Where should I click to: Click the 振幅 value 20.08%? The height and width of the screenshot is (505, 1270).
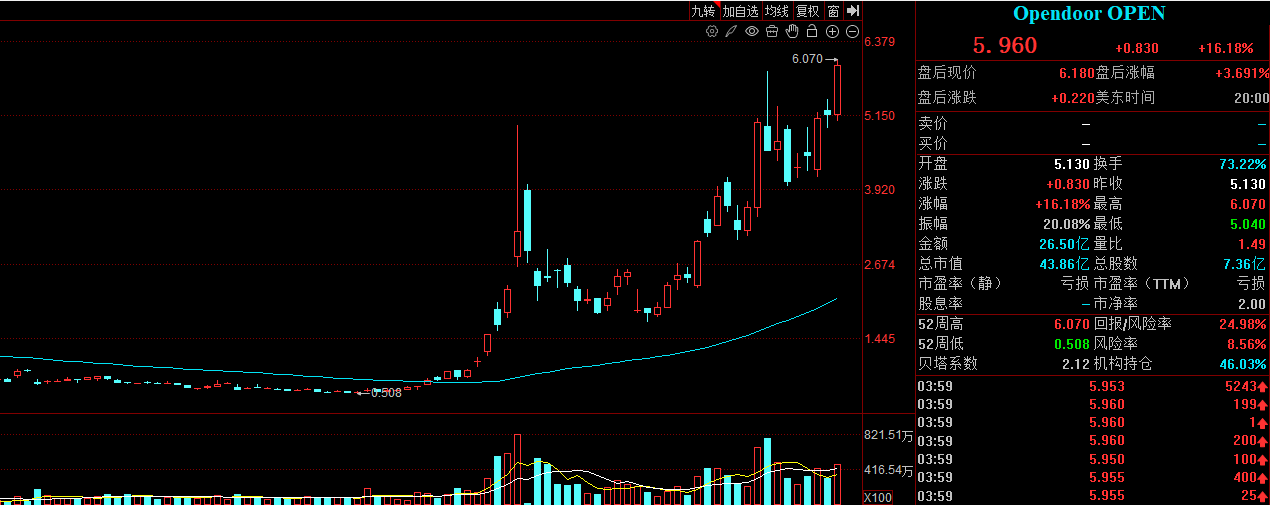[x=1065, y=224]
